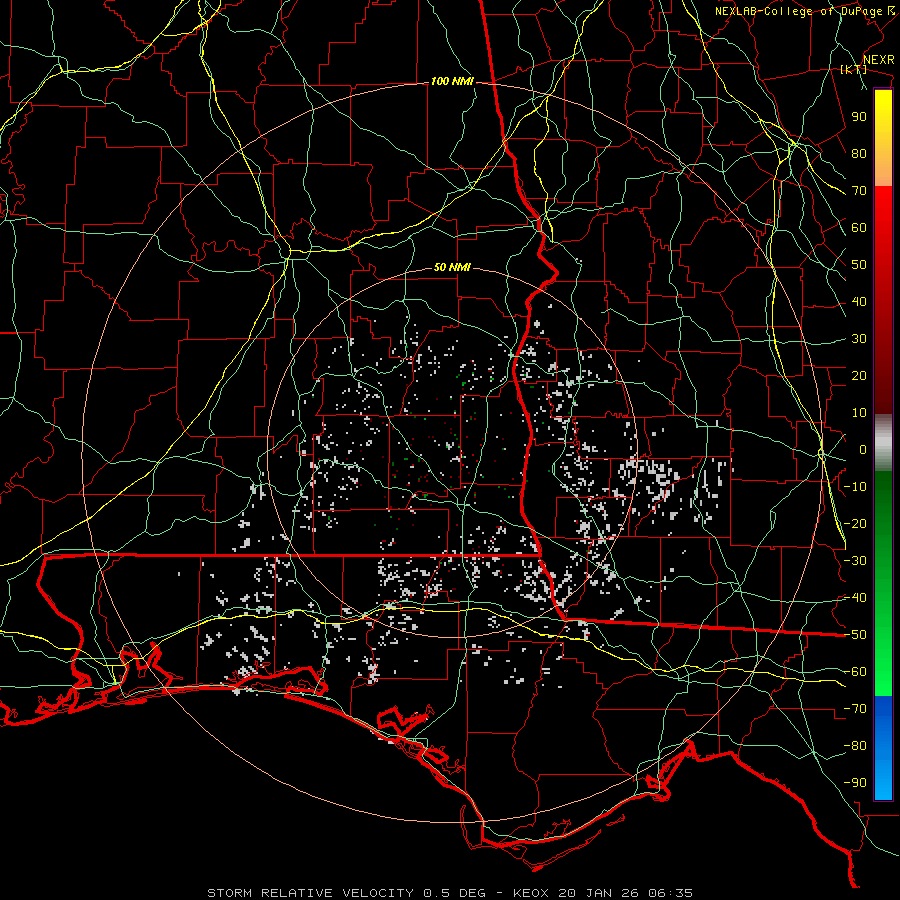Select the NEXLAB-College of DuPage credit text
This screenshot has width=900, height=900.
point(805,11)
